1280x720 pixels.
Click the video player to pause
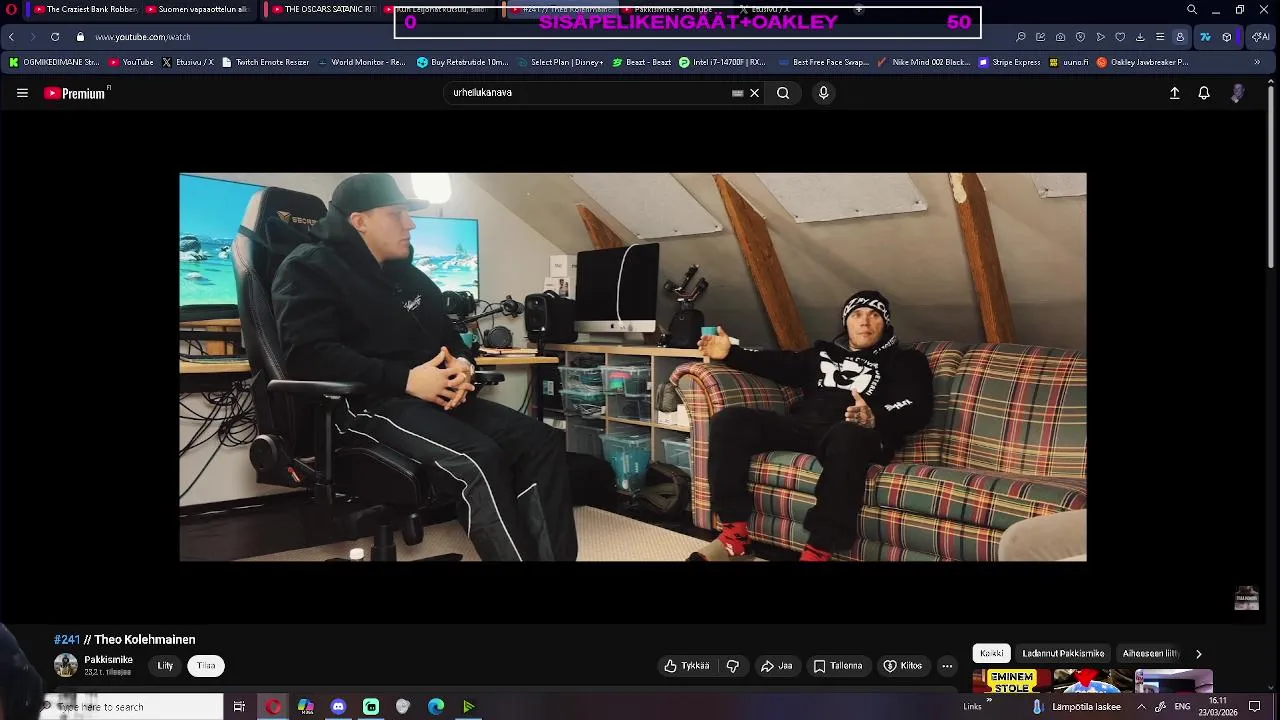pyautogui.click(x=633, y=367)
